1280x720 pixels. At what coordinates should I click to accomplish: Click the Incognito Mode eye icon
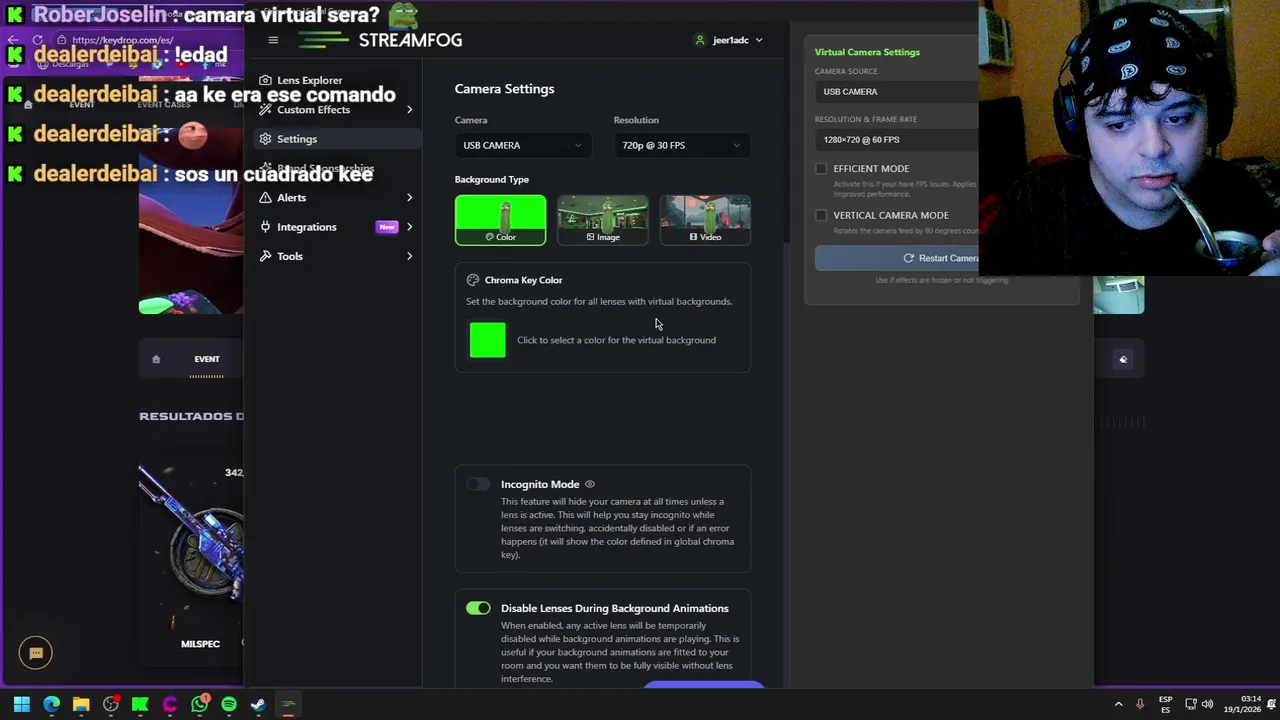click(590, 484)
